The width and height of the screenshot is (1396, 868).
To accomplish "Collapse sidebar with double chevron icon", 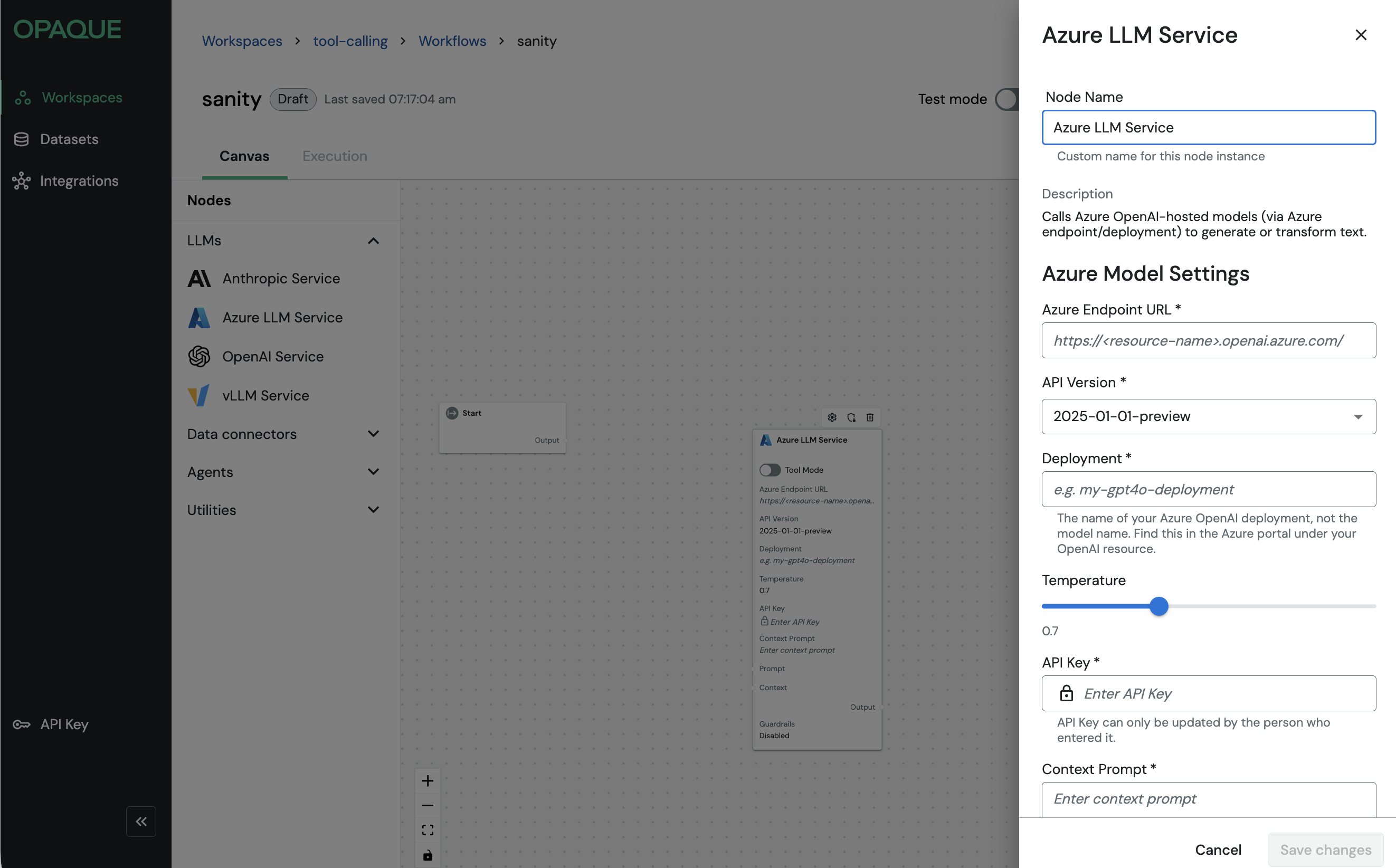I will click(141, 822).
